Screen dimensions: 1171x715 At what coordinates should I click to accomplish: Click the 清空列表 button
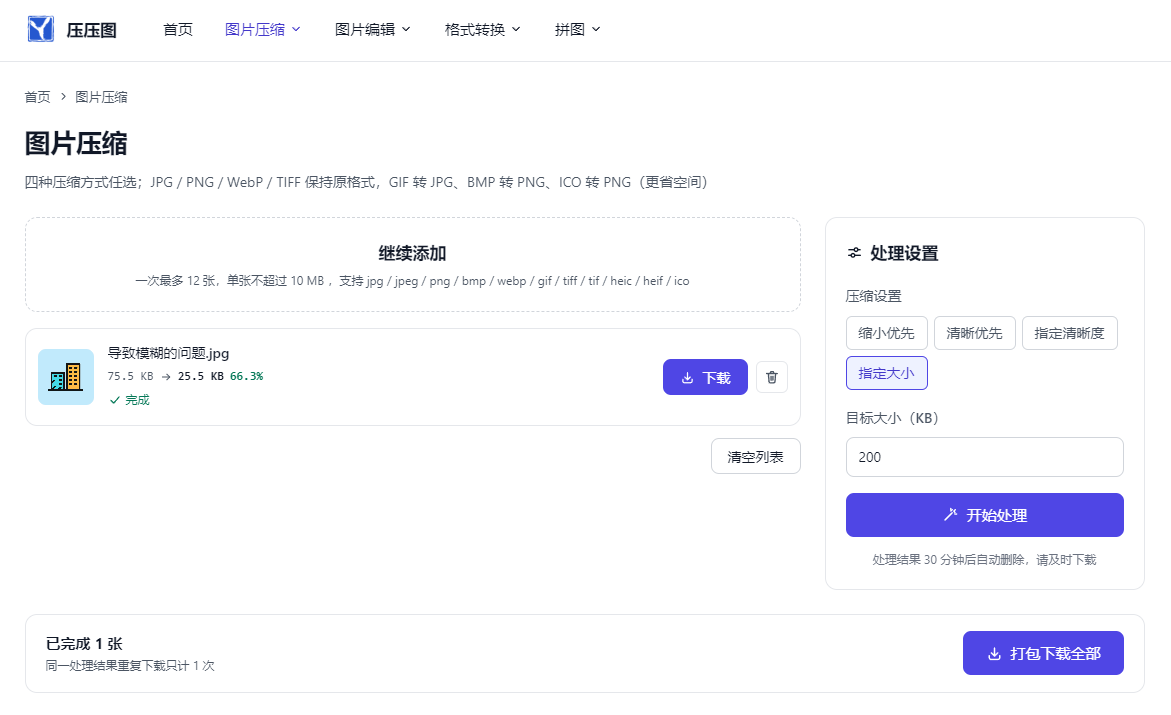(756, 456)
